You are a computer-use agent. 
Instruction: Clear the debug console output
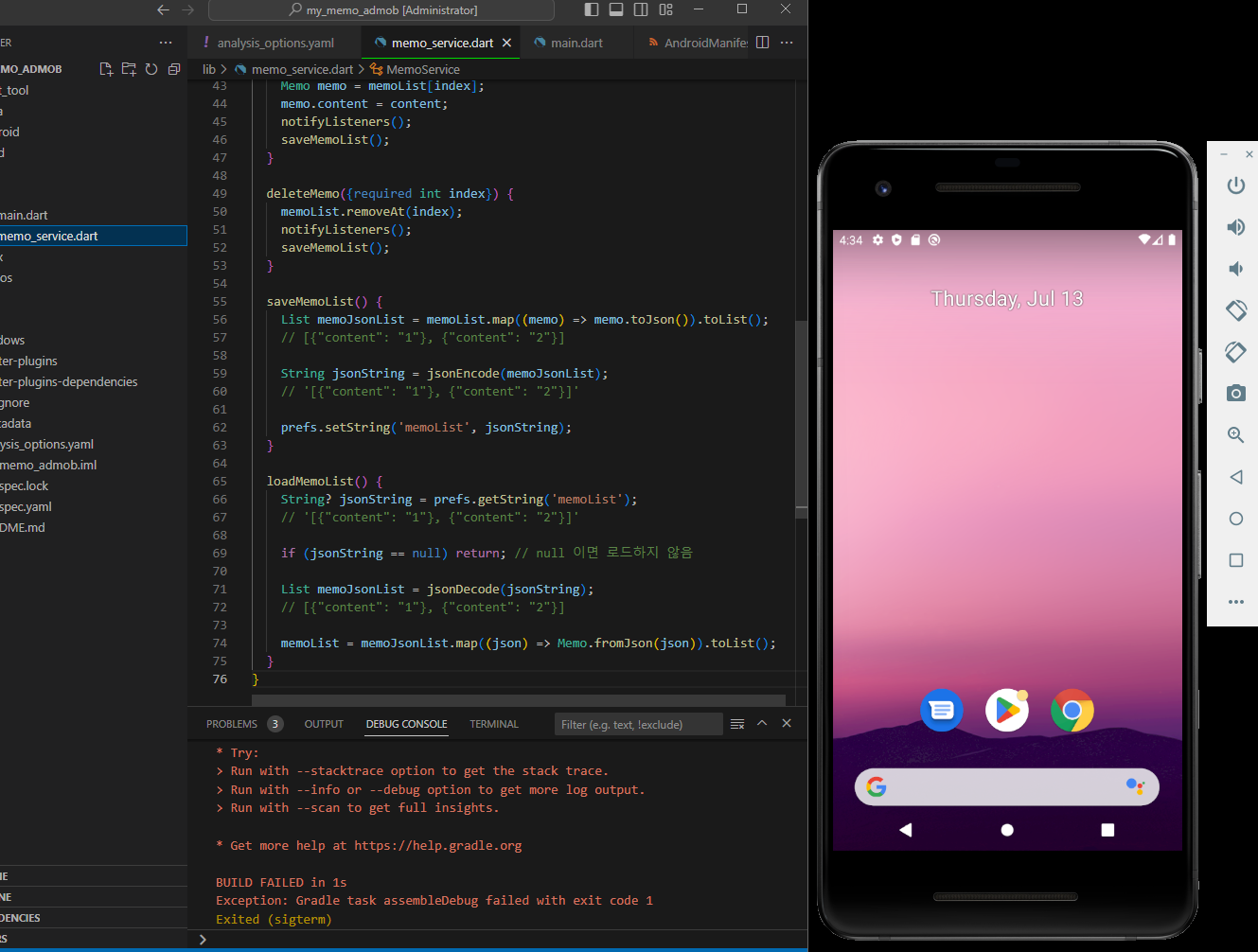tap(737, 724)
